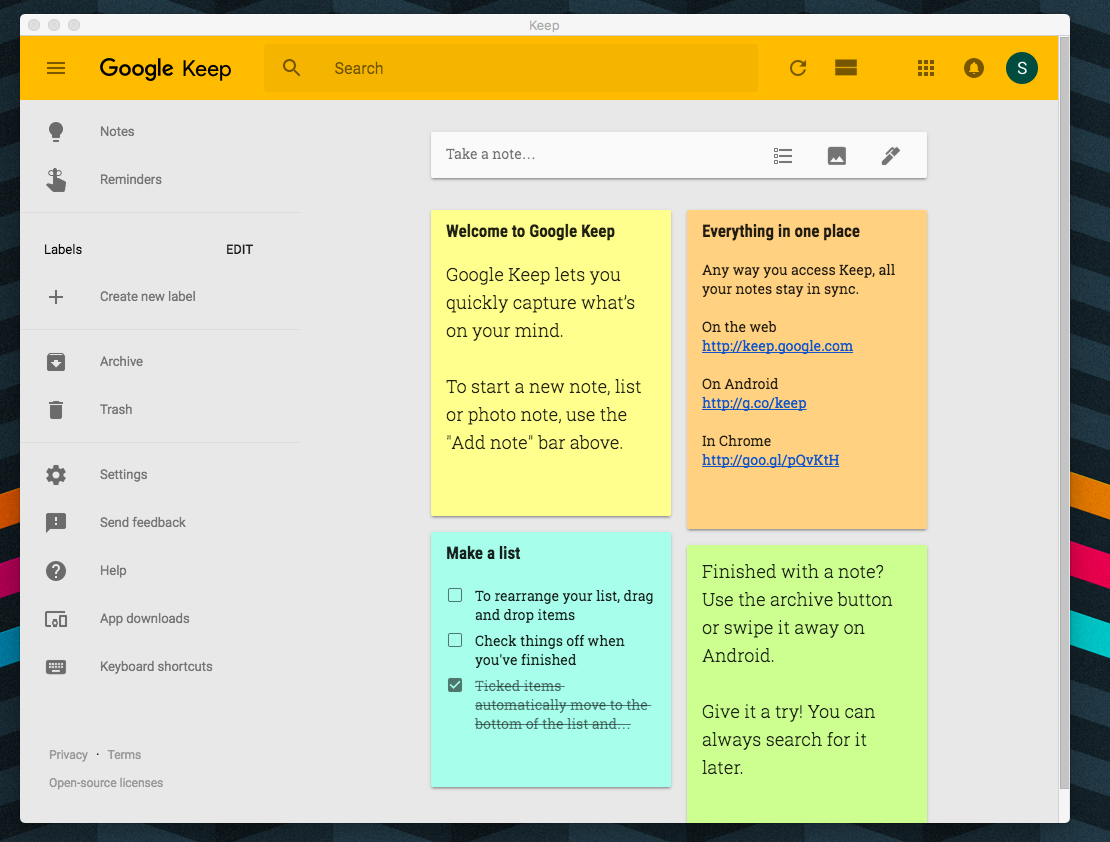Open the g.co/keep link
The image size is (1110, 842).
tap(754, 403)
